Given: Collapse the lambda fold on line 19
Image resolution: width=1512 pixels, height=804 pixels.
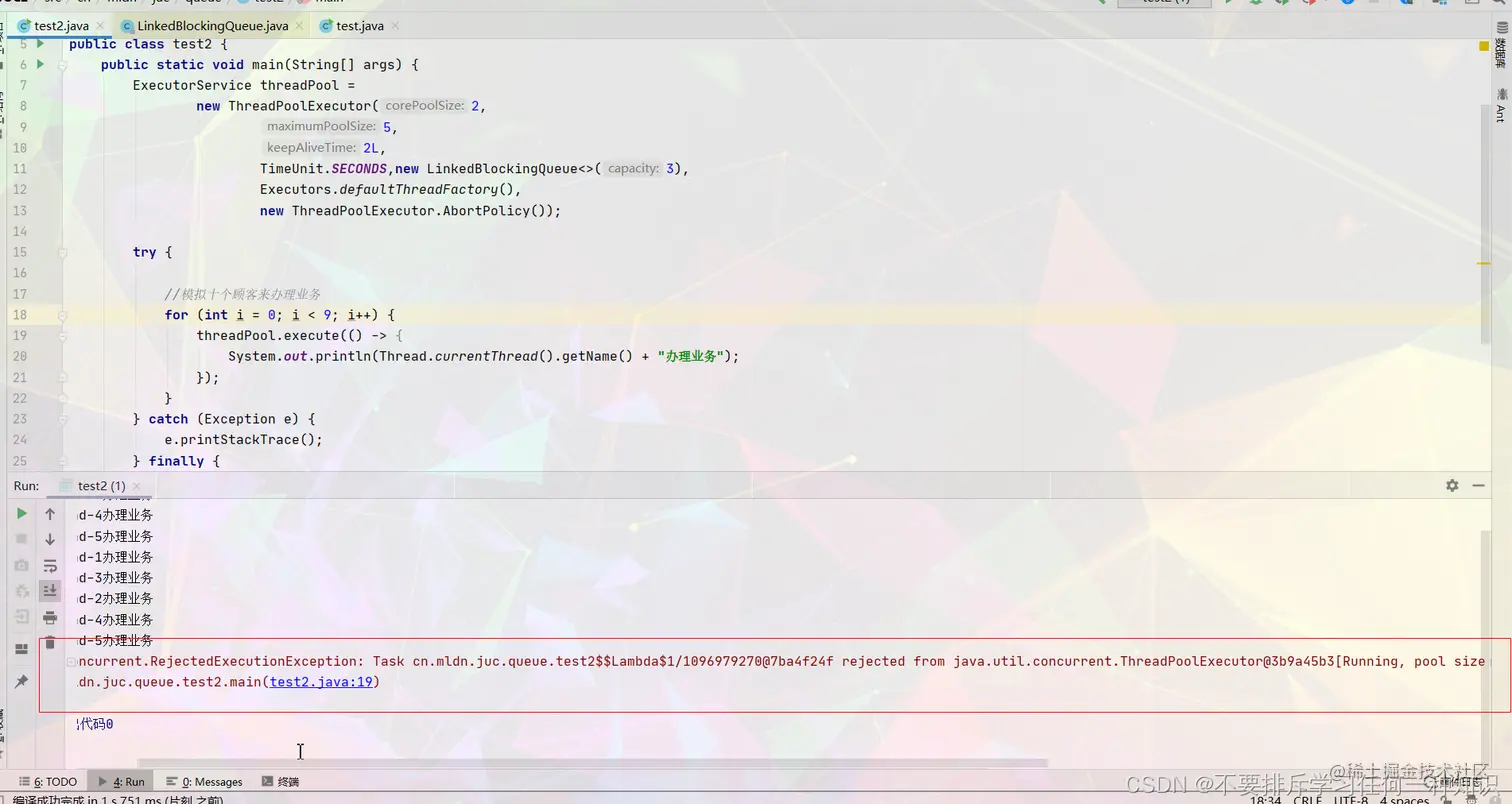Looking at the screenshot, I should [62, 336].
